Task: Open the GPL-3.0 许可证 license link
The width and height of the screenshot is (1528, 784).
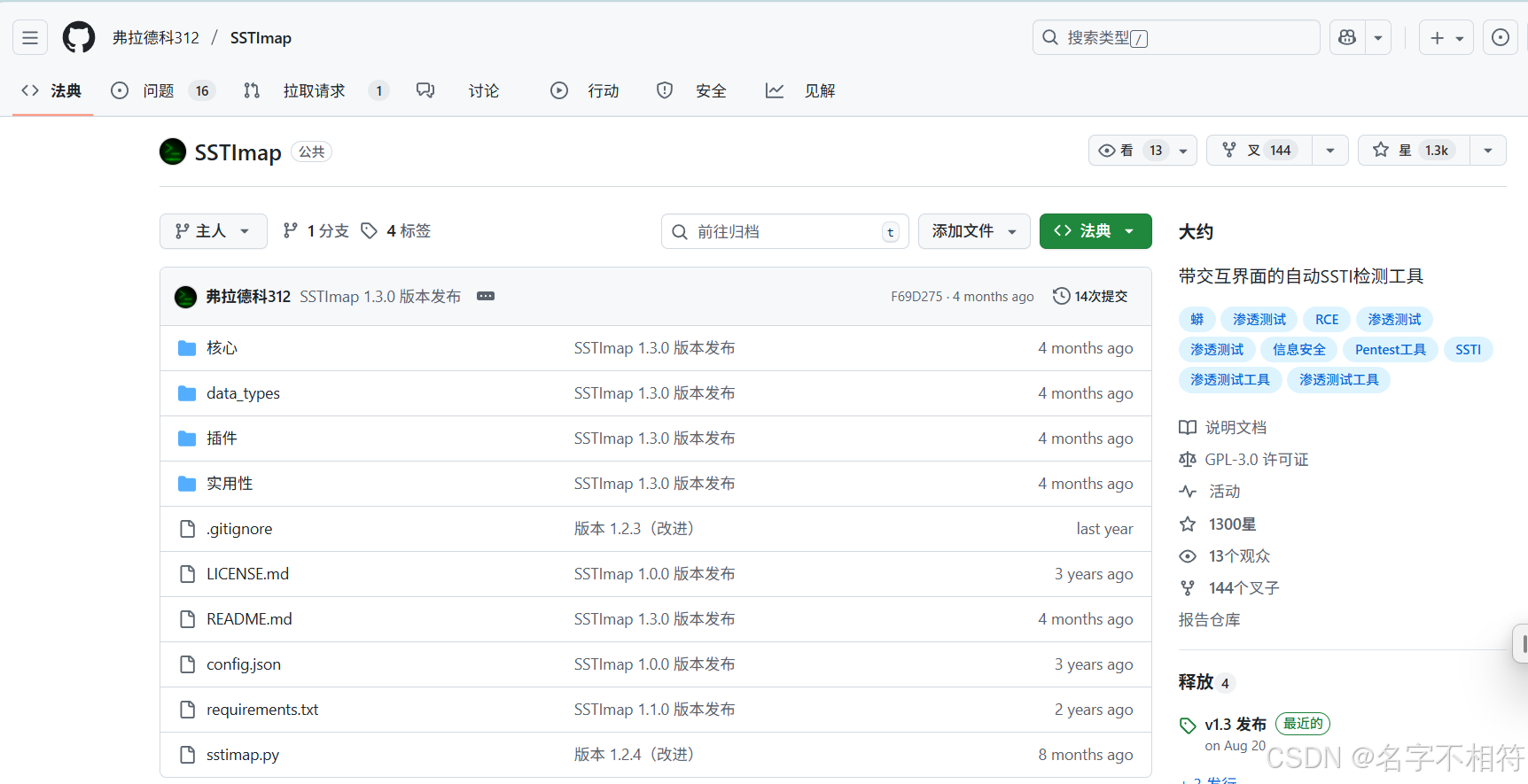Action: (1243, 460)
